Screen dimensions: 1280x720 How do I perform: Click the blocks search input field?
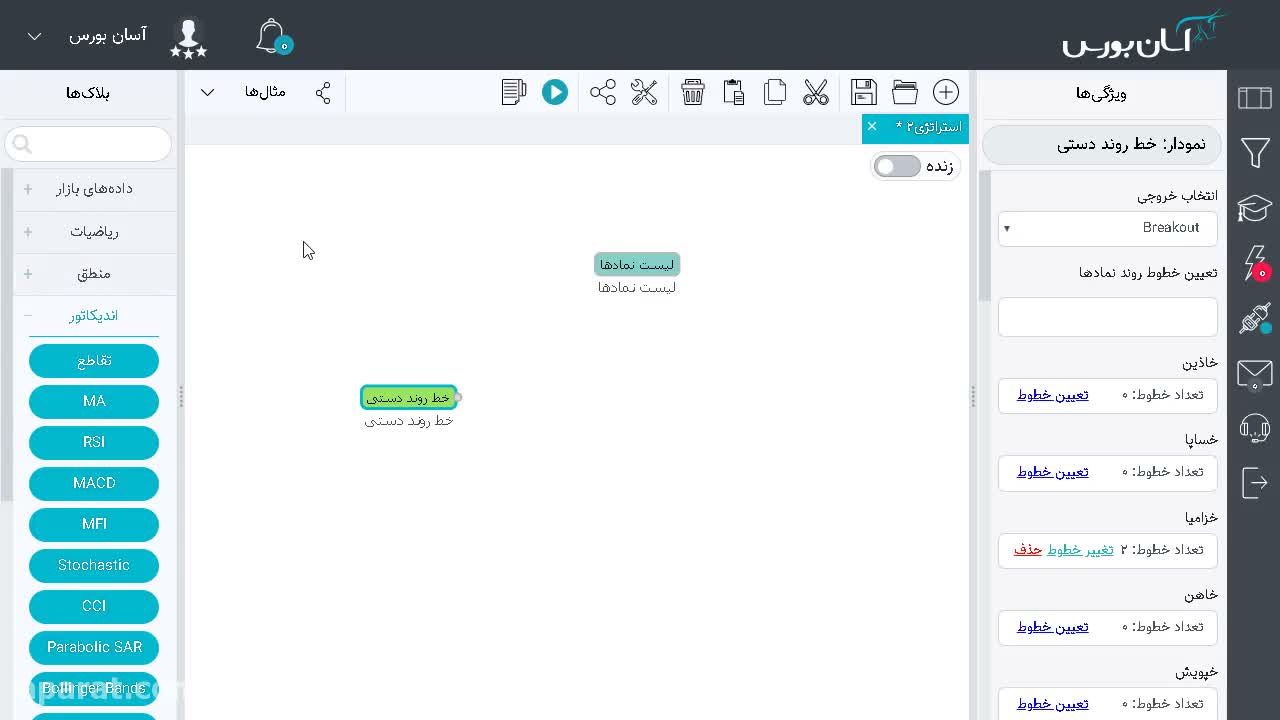[x=88, y=144]
